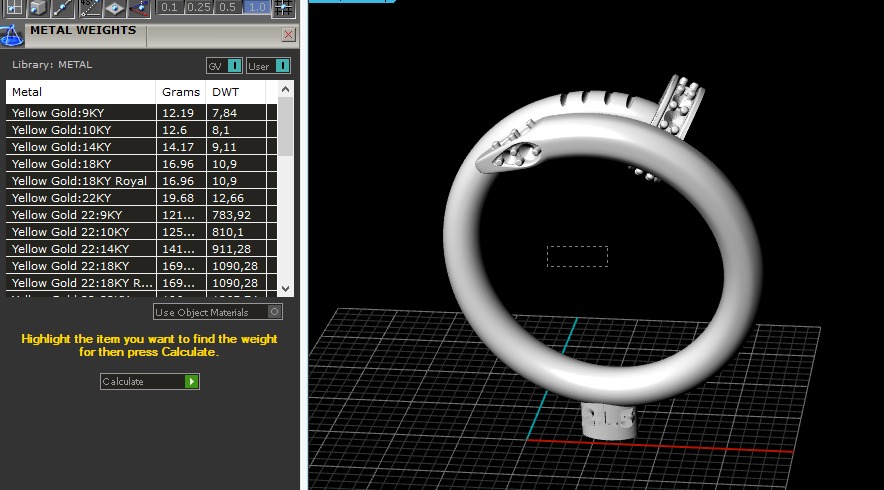Click the snake head on the ring
Screen dimensions: 884x490
point(507,156)
